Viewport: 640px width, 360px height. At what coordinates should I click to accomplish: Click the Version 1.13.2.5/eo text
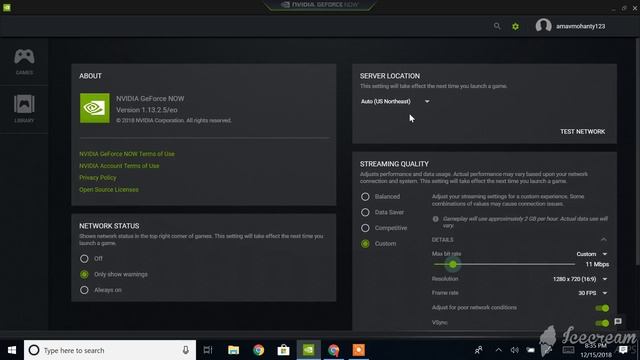click(147, 110)
